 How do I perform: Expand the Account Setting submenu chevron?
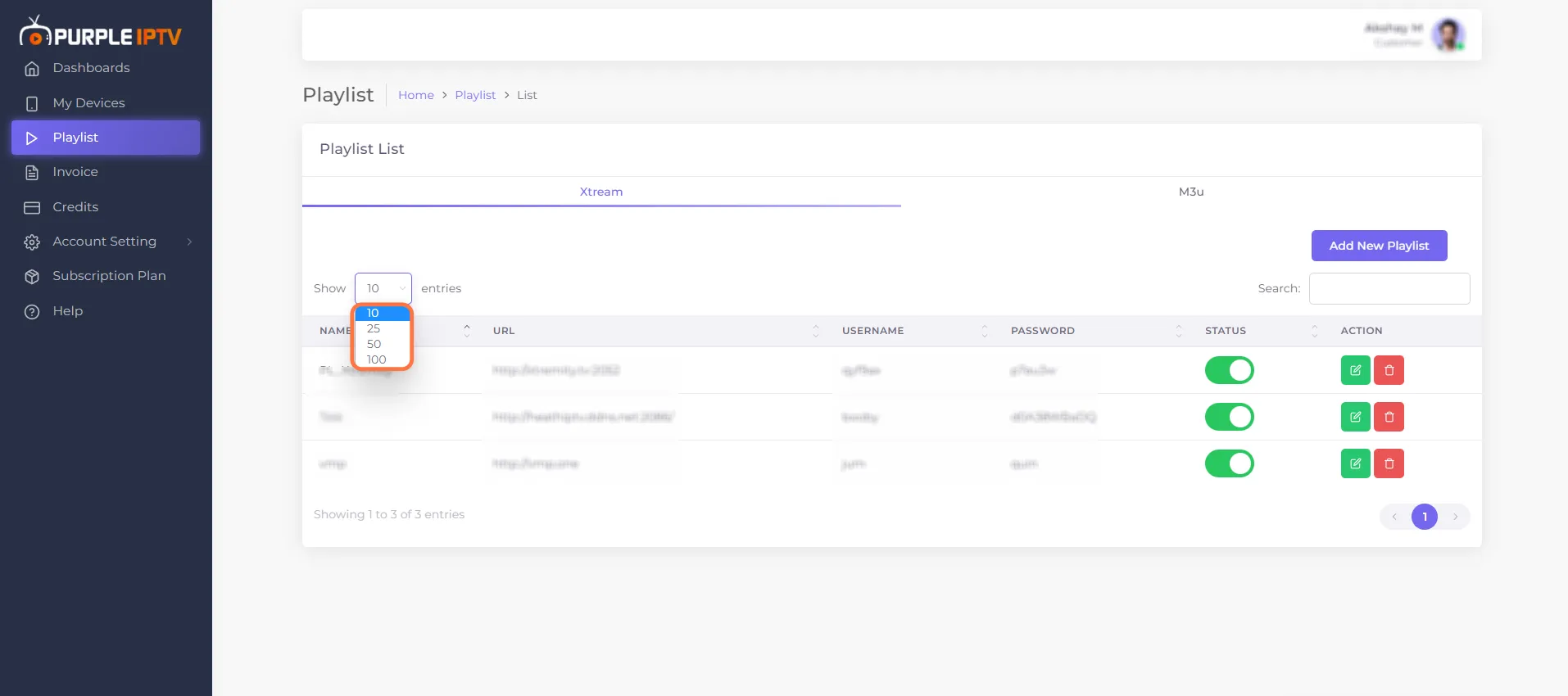tap(189, 242)
